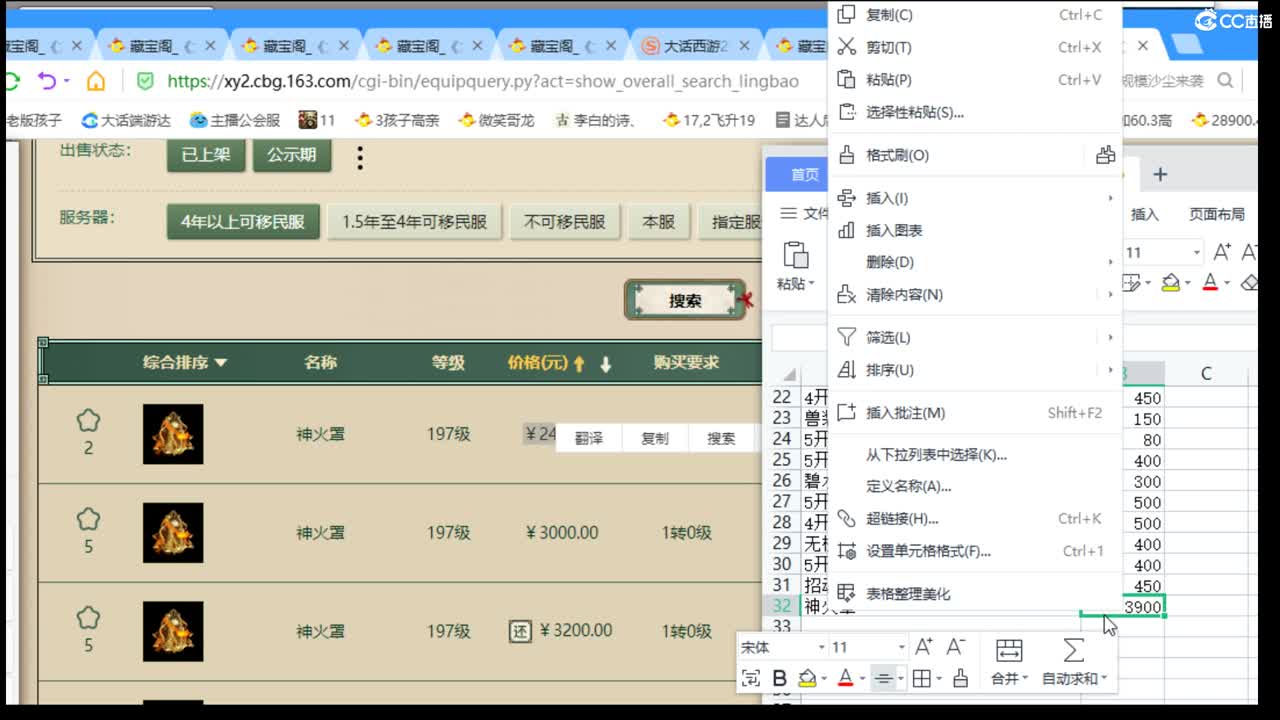Sort by 综合排序 column header
Viewport: 1280px width, 720px height.
[185, 362]
